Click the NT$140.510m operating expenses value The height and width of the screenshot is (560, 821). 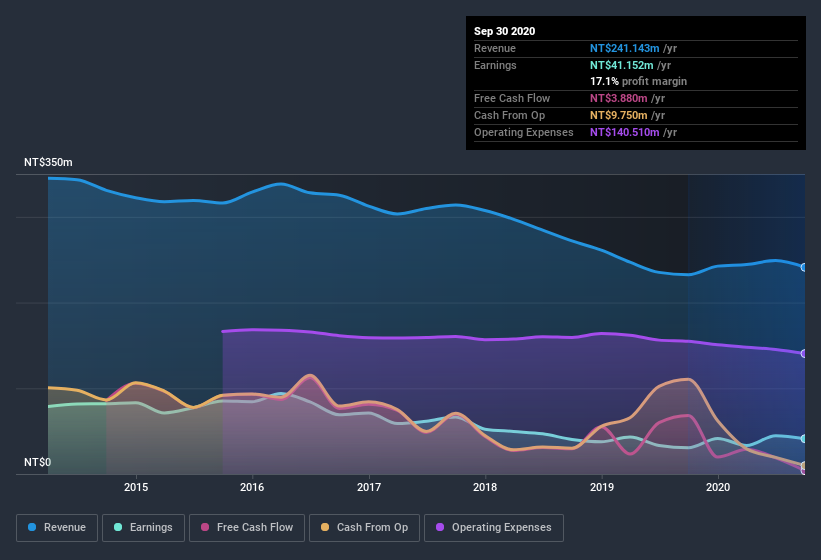(624, 132)
